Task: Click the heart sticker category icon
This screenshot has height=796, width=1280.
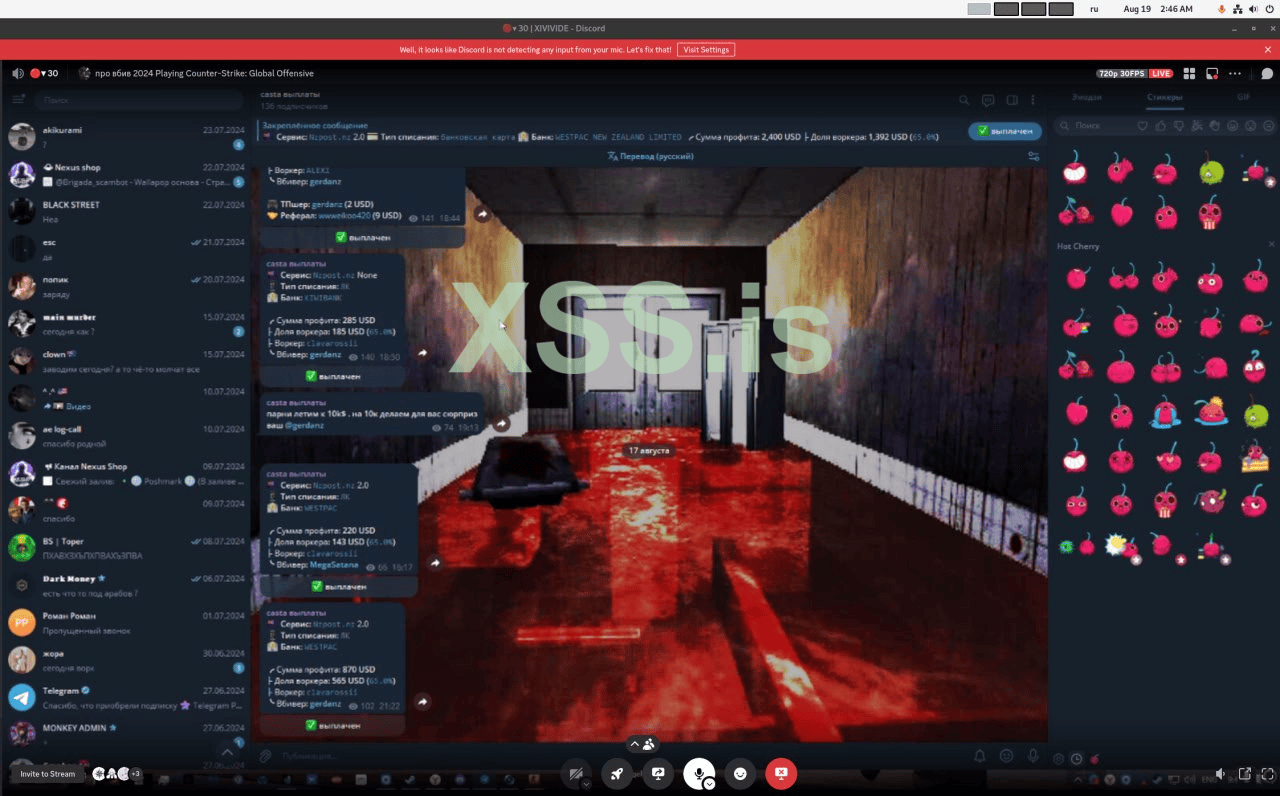Action: click(x=1143, y=126)
